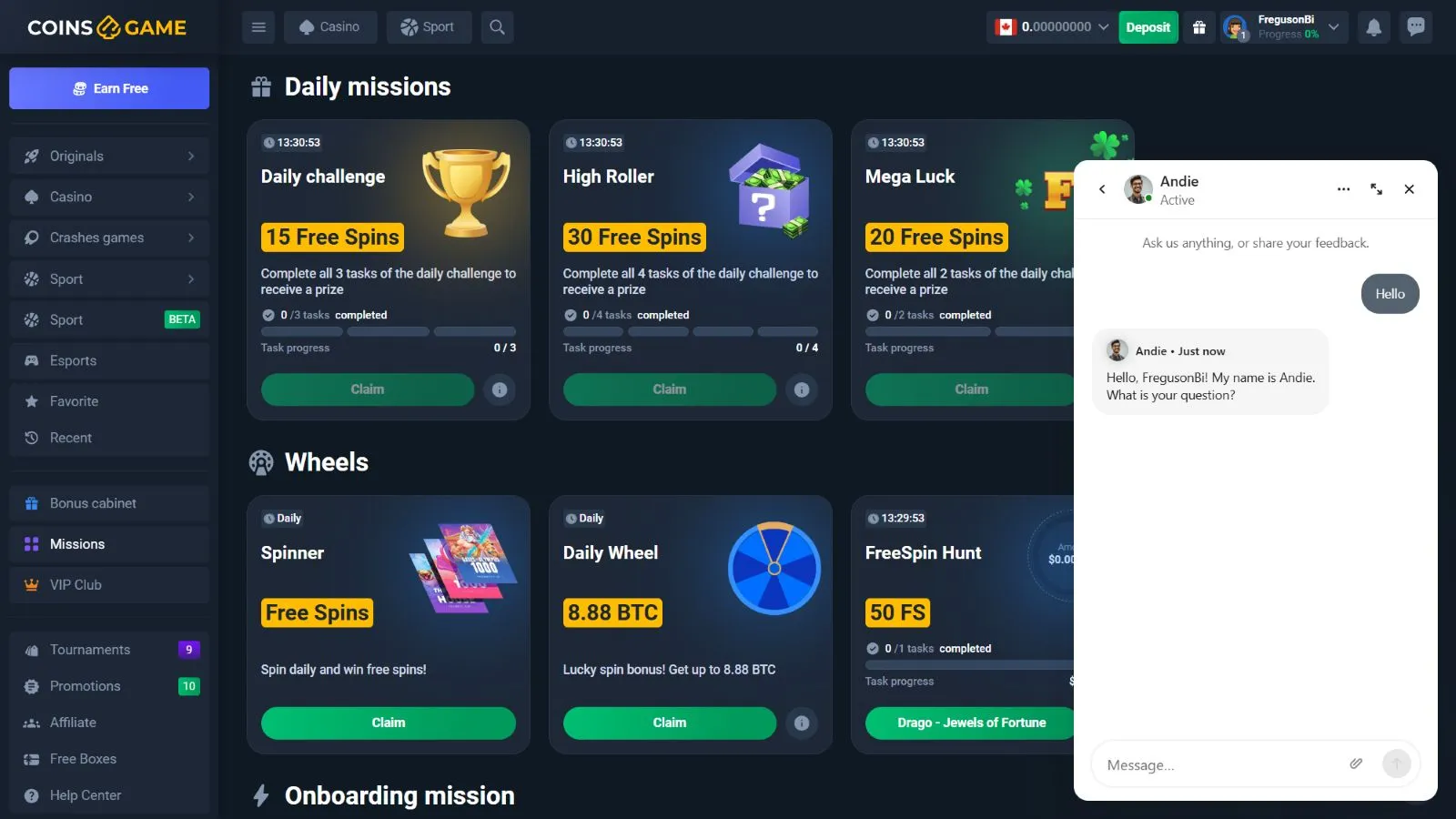Open the notifications bell icon
1456x819 pixels.
pos(1374,27)
